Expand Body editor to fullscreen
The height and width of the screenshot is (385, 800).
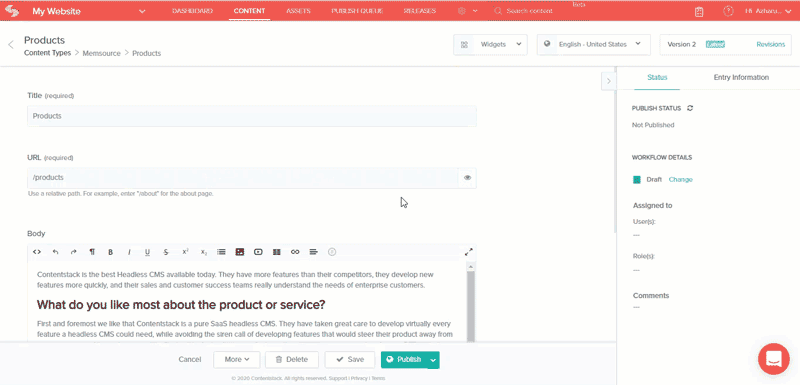click(x=468, y=252)
